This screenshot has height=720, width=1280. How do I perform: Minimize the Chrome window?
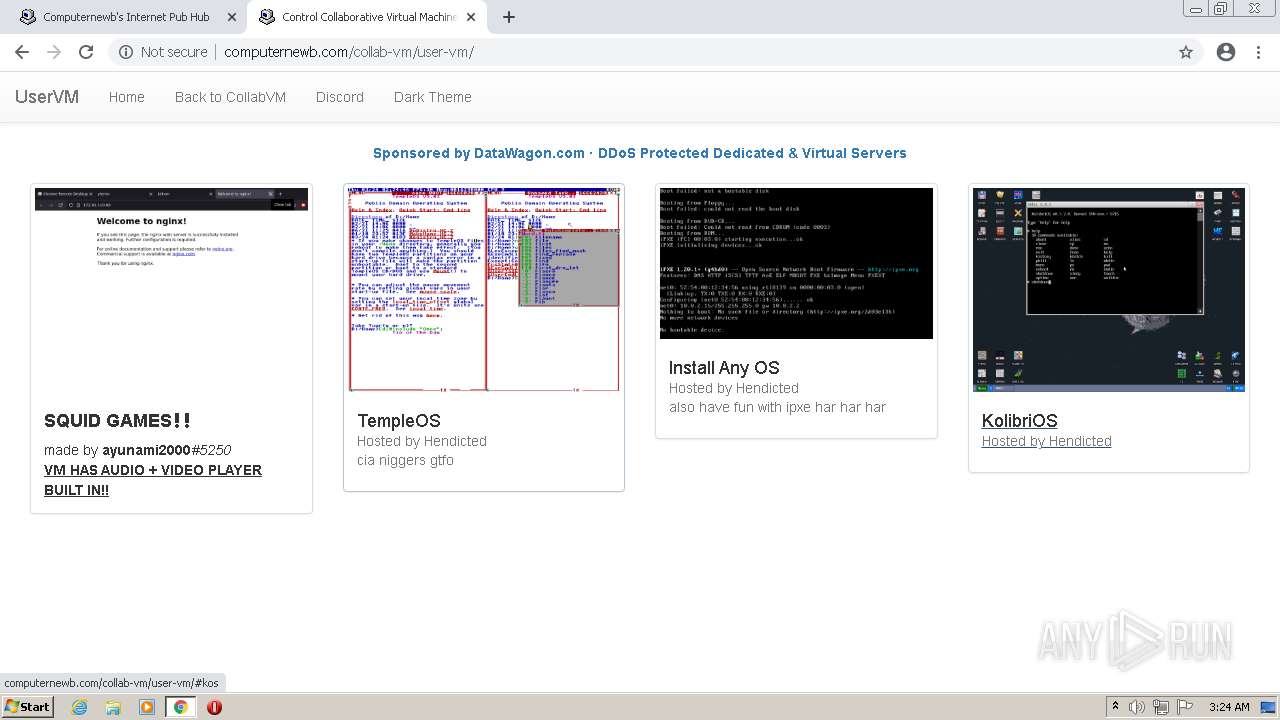point(1196,8)
